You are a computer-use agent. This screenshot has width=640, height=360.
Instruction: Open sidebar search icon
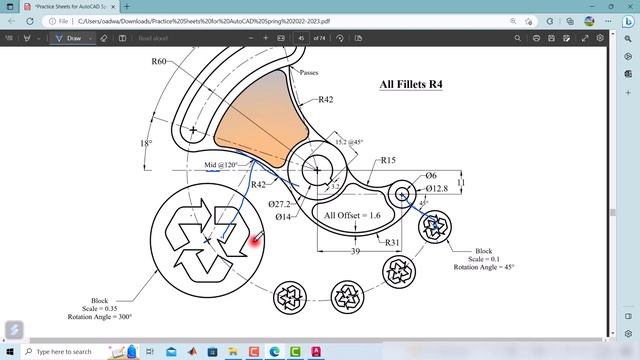point(628,39)
